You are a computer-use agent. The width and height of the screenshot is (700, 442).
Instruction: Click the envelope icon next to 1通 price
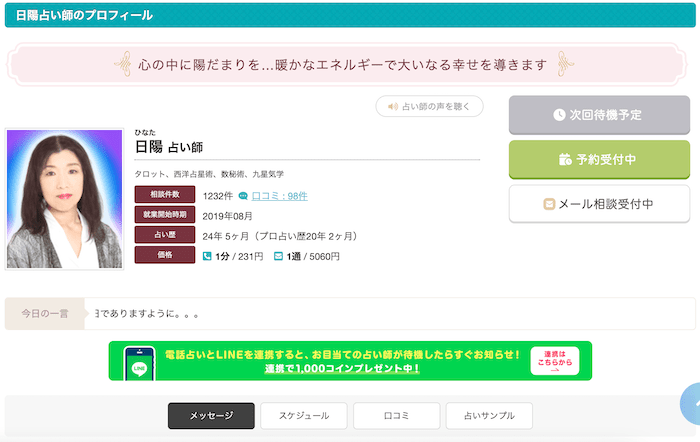click(x=278, y=256)
